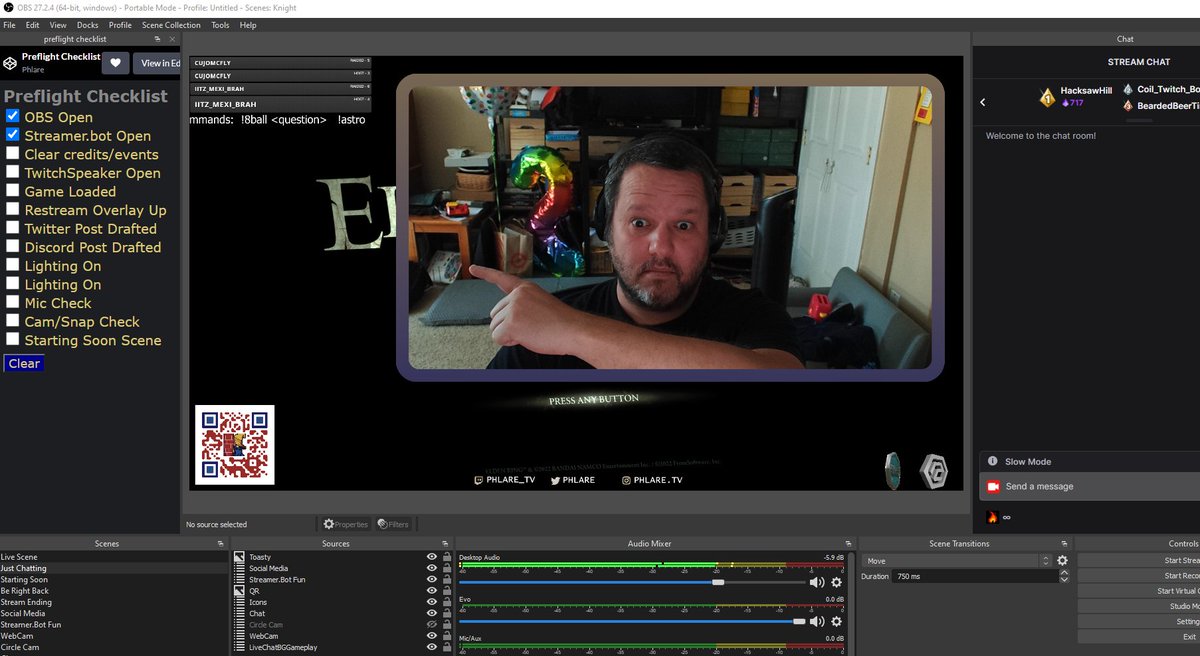Pop out the Sources dock
Viewport: 1200px width, 656px height.
tap(446, 544)
